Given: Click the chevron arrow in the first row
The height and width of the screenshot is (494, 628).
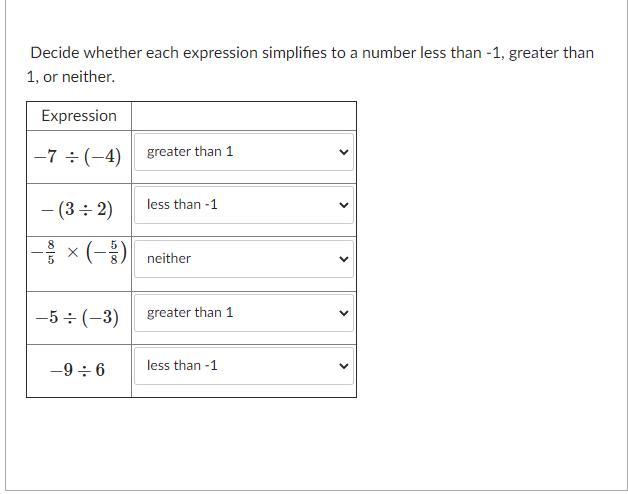Looking at the screenshot, I should click(343, 153).
